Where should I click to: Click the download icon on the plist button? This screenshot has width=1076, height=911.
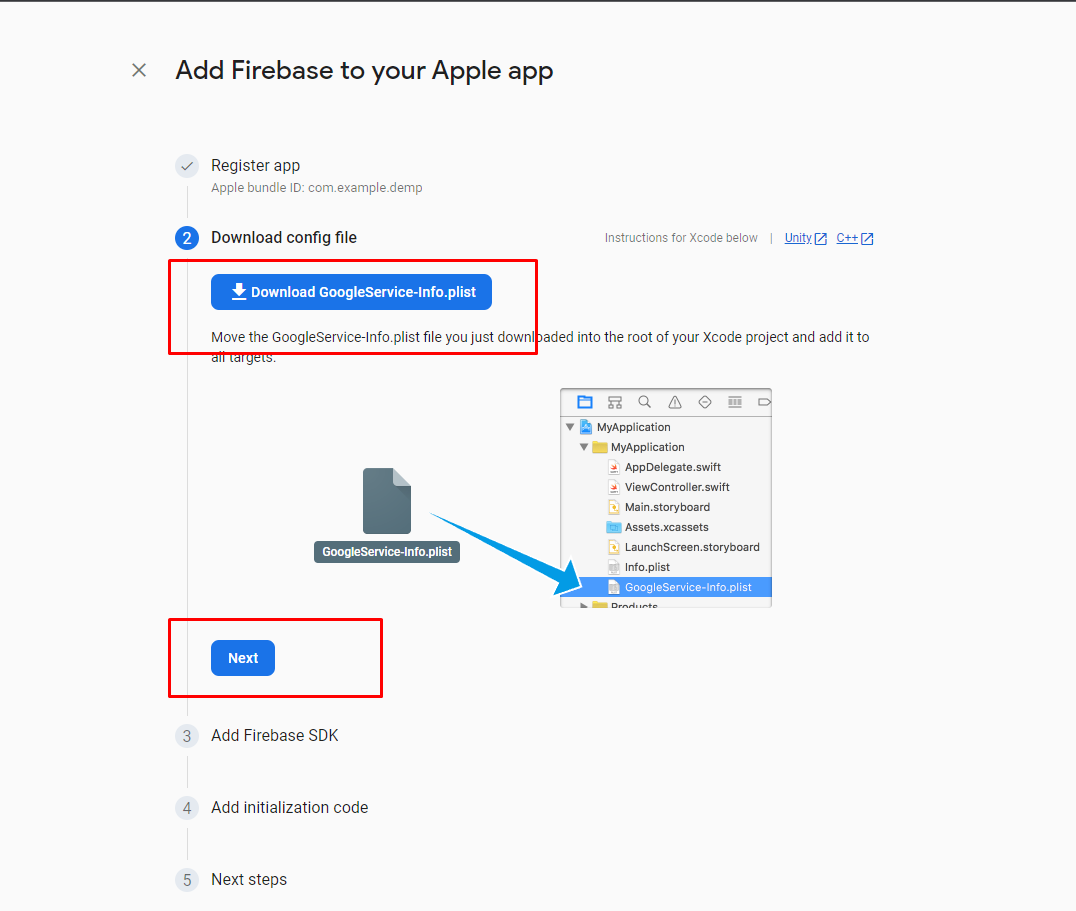(239, 292)
